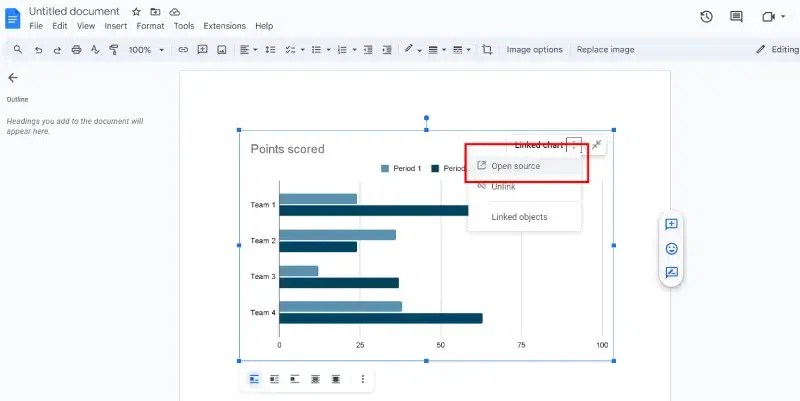Click the Team 3 axis label
Viewport: 800px width, 401px height.
(263, 277)
